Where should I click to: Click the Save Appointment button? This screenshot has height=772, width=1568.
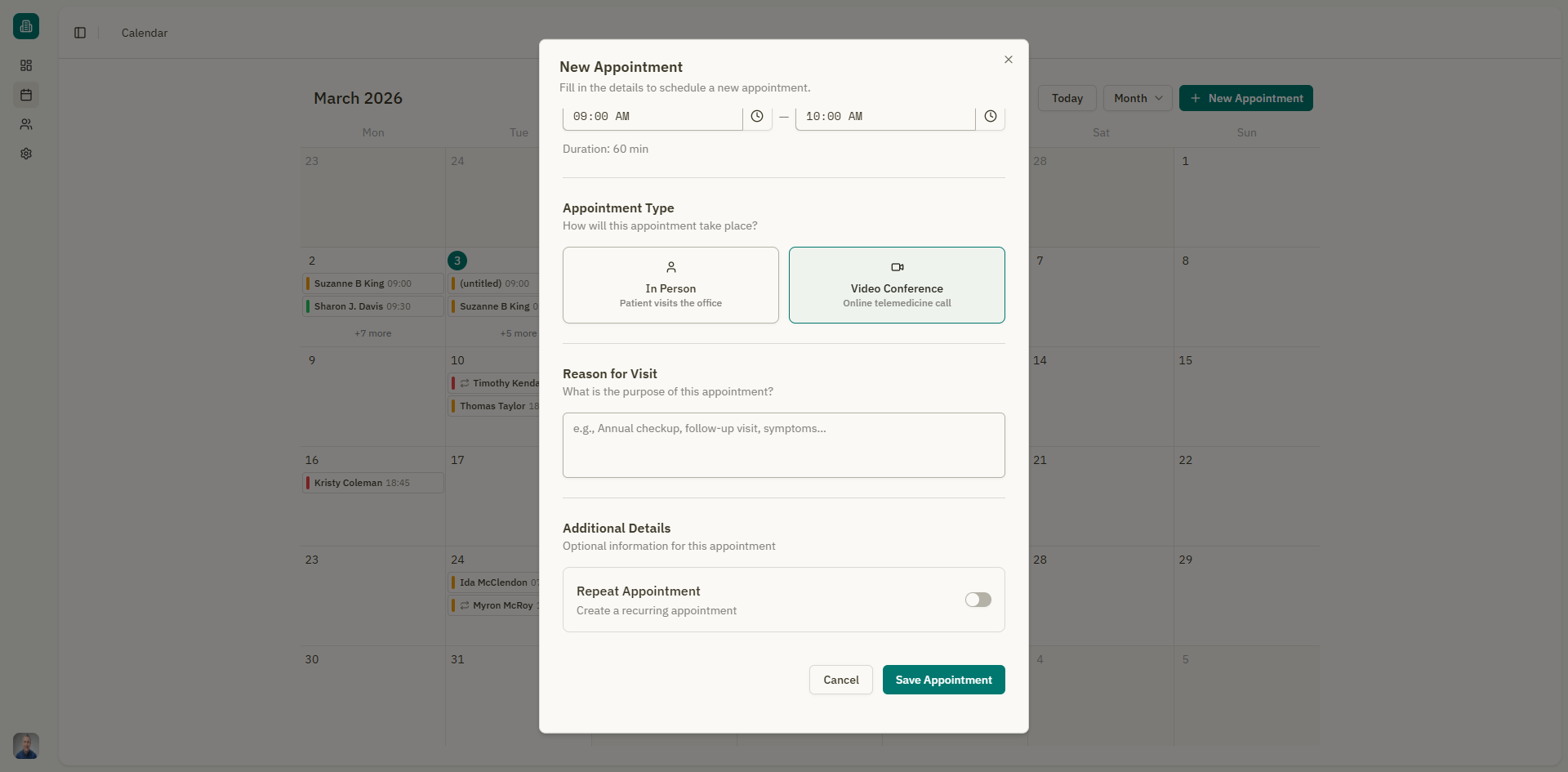(943, 679)
